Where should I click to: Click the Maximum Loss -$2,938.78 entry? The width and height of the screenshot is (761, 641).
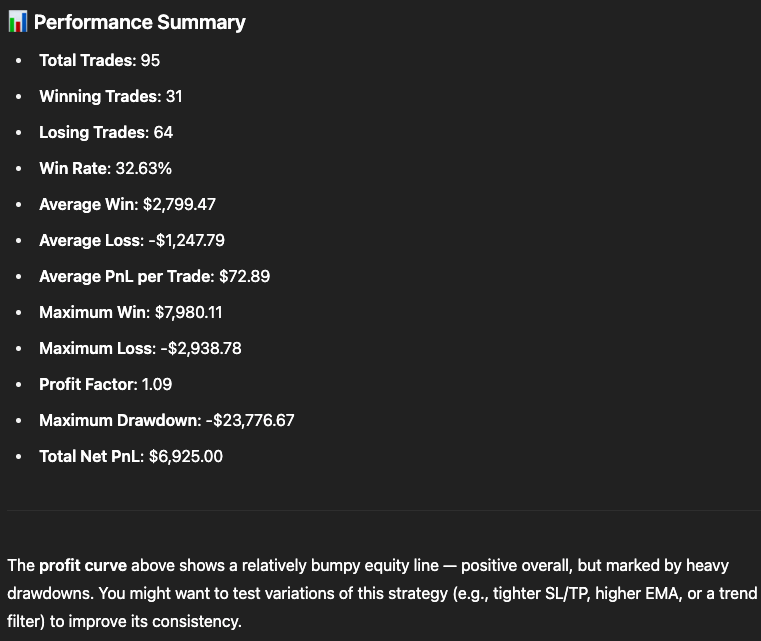140,348
